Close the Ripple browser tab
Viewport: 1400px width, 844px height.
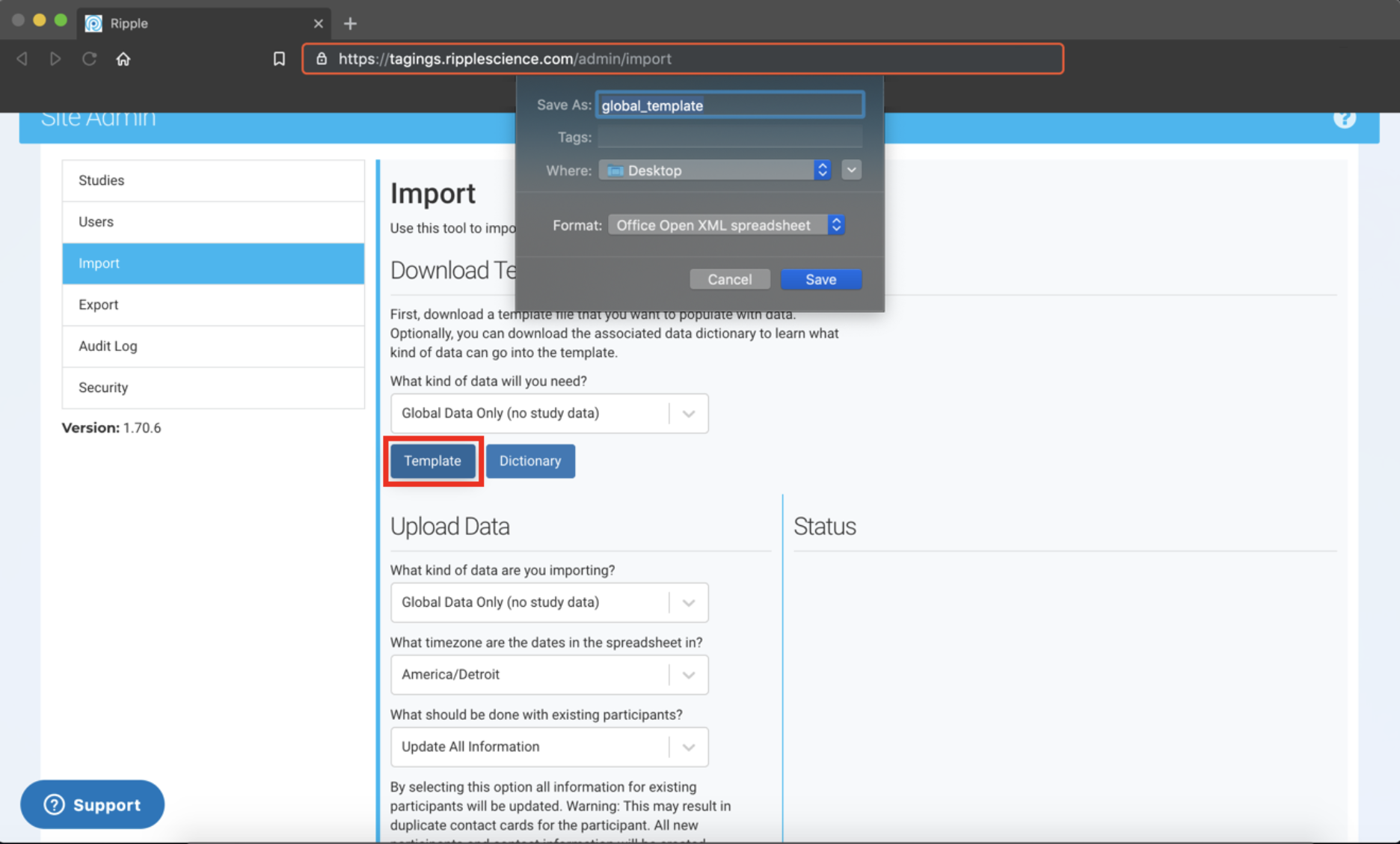(318, 23)
